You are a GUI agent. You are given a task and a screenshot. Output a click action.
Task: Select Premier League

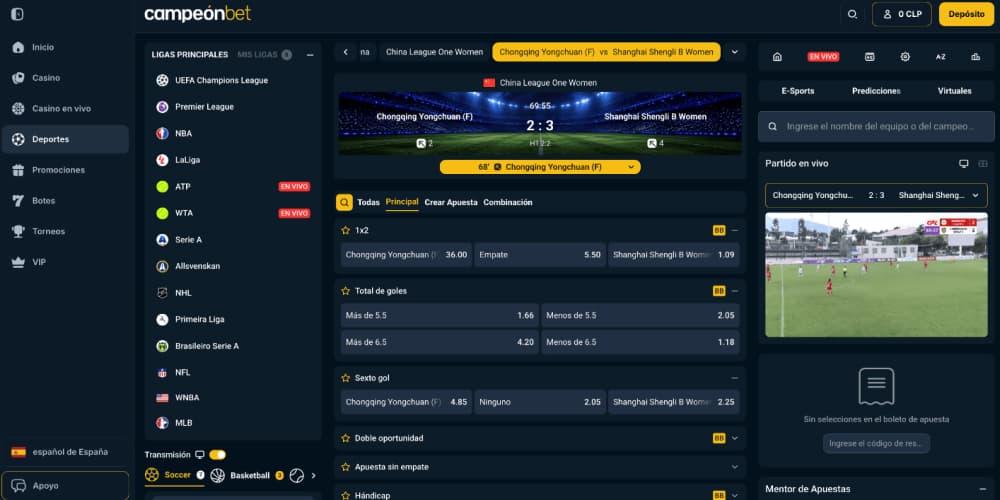point(233,107)
